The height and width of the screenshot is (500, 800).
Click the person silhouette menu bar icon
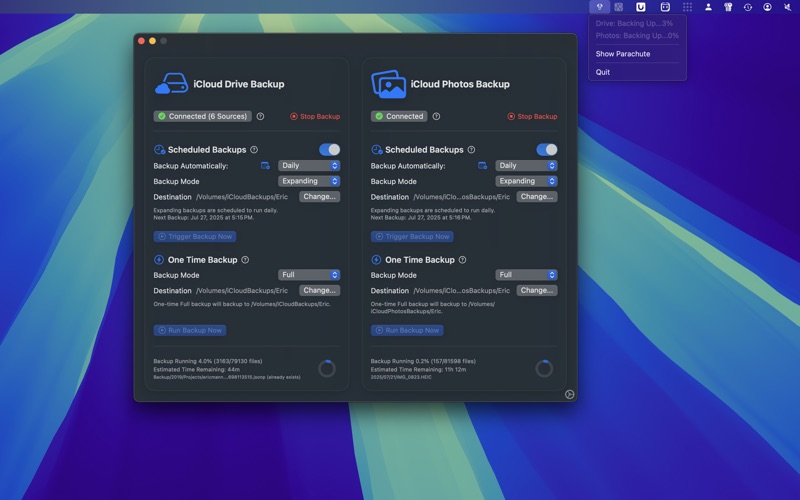point(708,7)
